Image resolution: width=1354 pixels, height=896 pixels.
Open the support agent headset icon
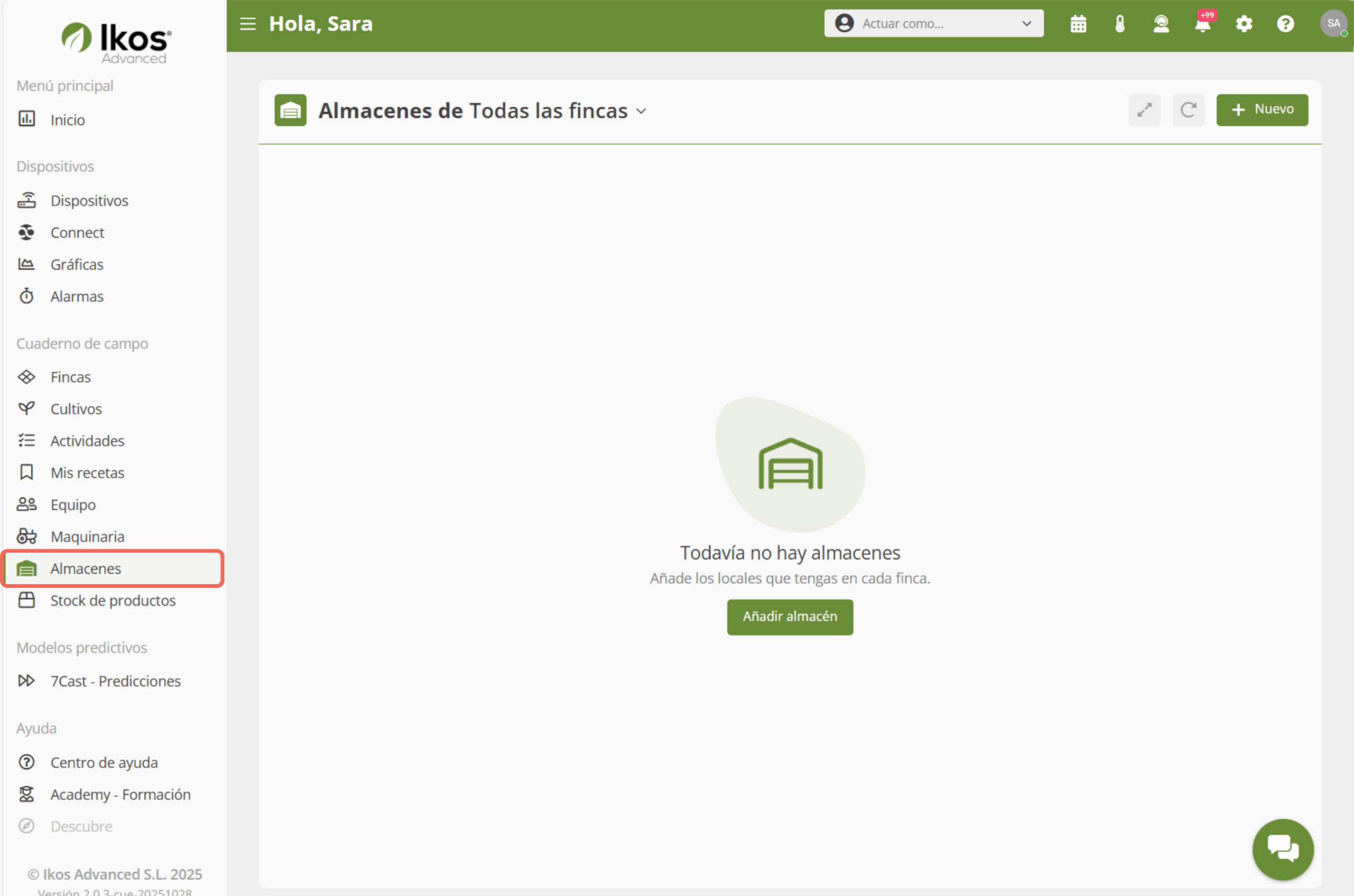click(x=1161, y=24)
